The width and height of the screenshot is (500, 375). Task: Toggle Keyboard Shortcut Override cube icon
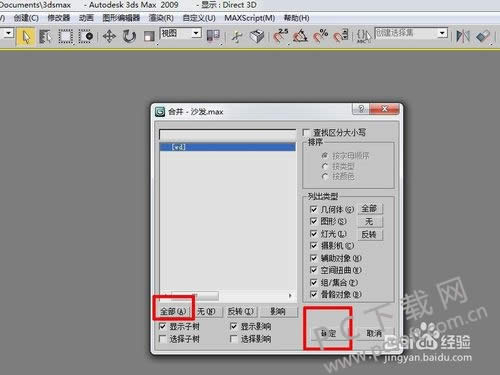(x=257, y=36)
